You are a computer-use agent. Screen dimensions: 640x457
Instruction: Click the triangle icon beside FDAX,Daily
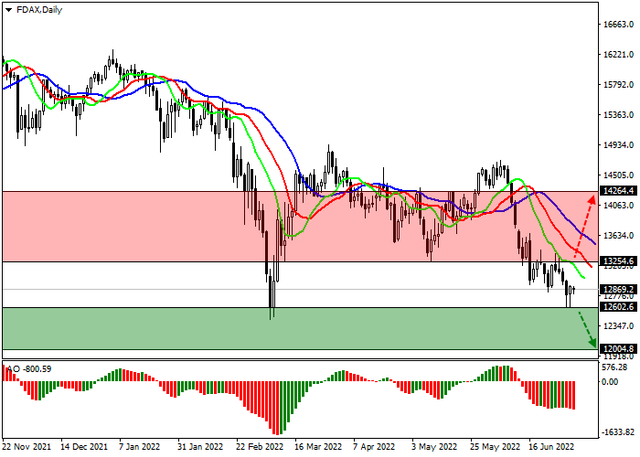(9, 9)
